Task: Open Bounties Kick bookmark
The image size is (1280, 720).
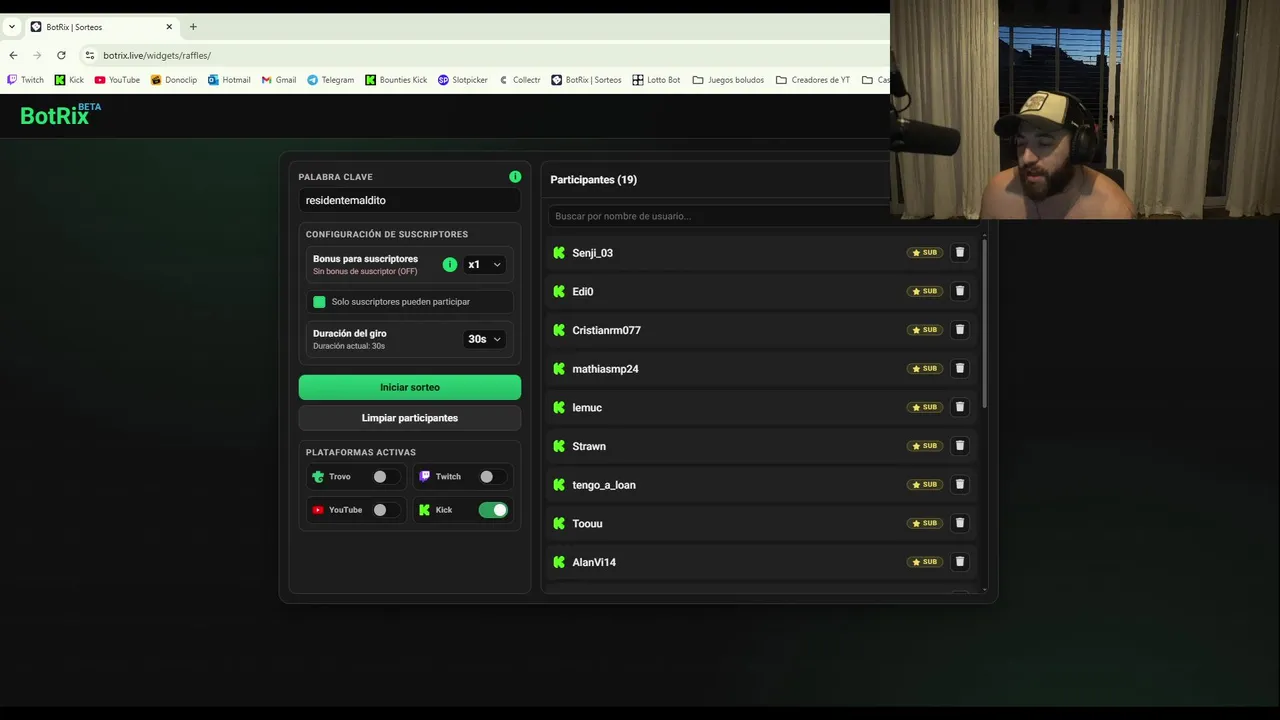Action: click(396, 80)
